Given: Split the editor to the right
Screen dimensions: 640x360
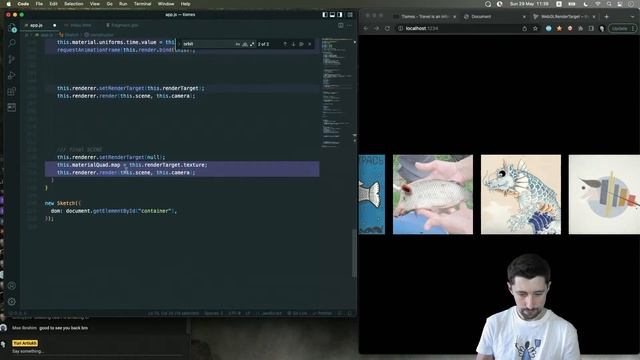Looking at the screenshot, I should click(341, 25).
